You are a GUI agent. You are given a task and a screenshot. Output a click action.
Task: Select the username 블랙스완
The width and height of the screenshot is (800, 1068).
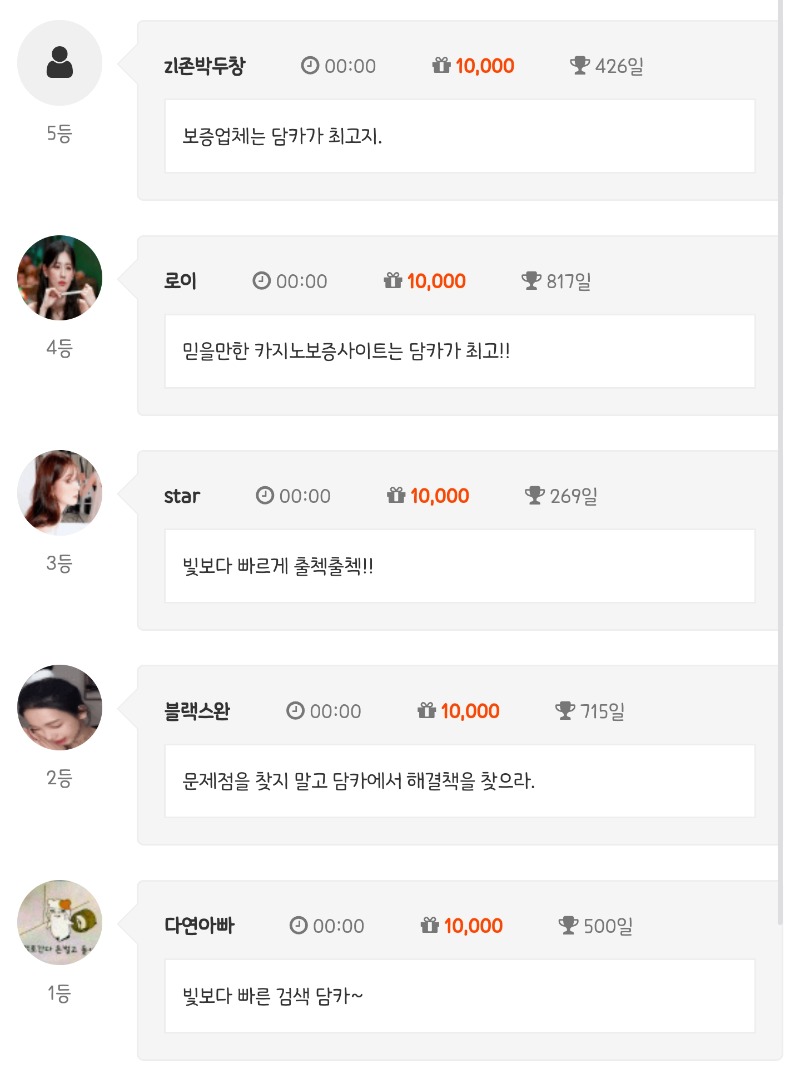click(x=197, y=711)
